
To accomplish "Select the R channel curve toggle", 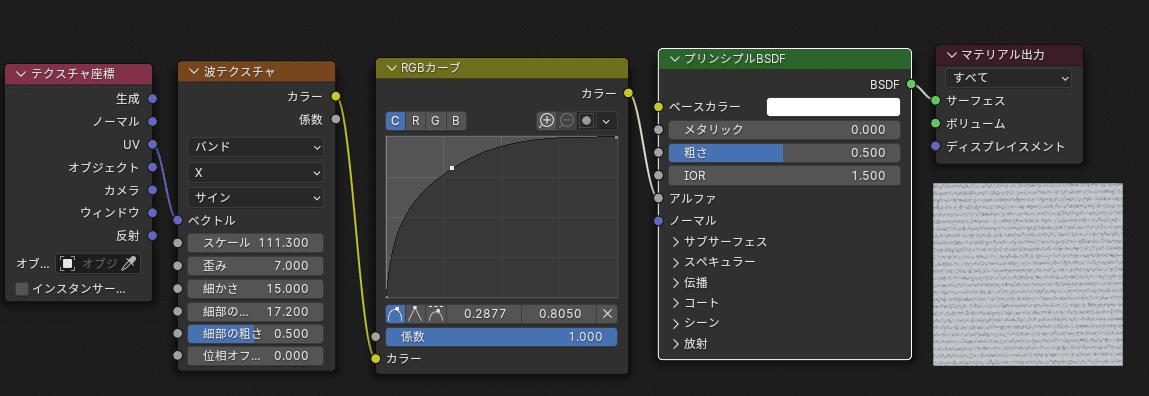I will pos(415,121).
